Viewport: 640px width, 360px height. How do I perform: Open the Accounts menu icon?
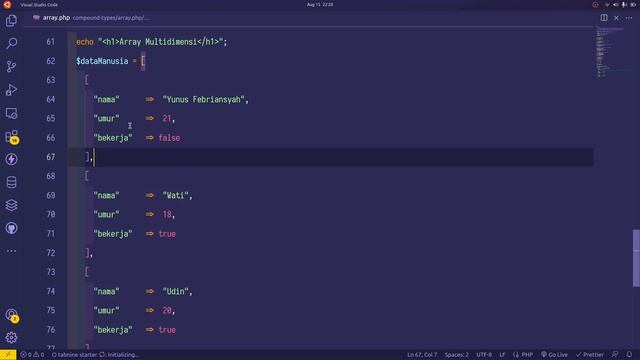(11, 315)
